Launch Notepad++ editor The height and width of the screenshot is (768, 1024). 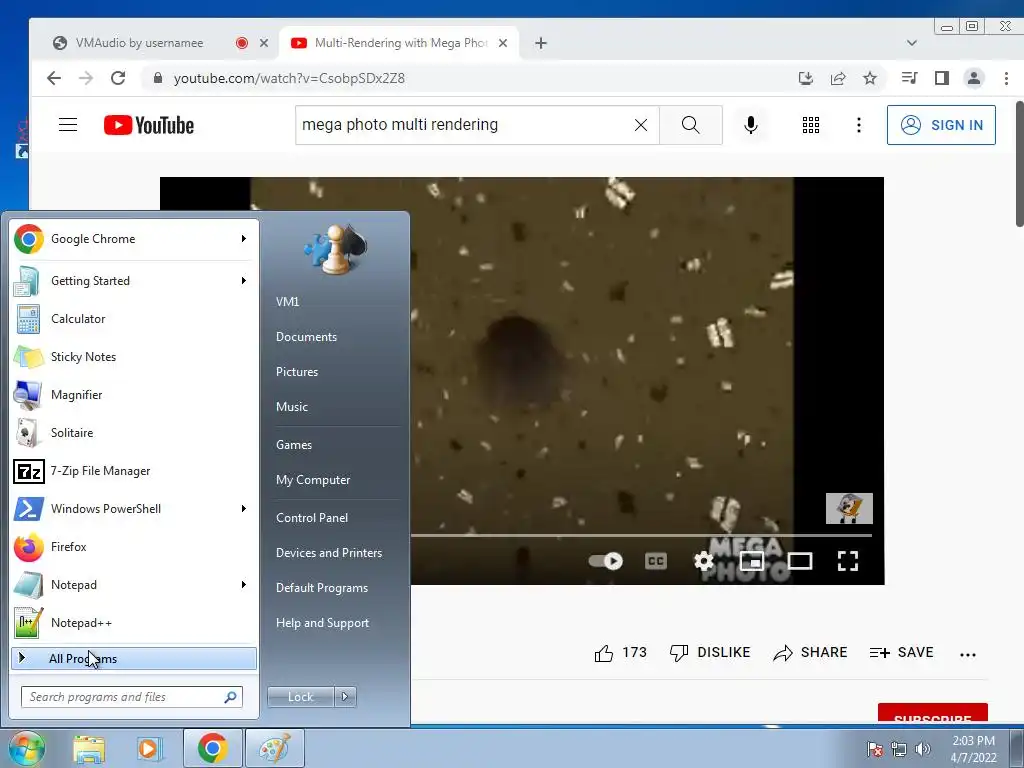click(x=133, y=622)
